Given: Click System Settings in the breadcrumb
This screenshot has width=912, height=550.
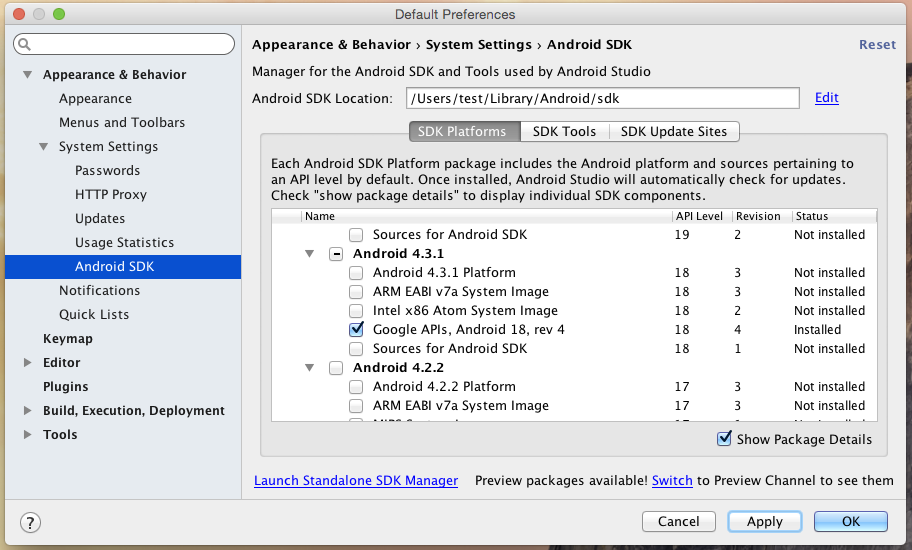Looking at the screenshot, I should [x=479, y=45].
